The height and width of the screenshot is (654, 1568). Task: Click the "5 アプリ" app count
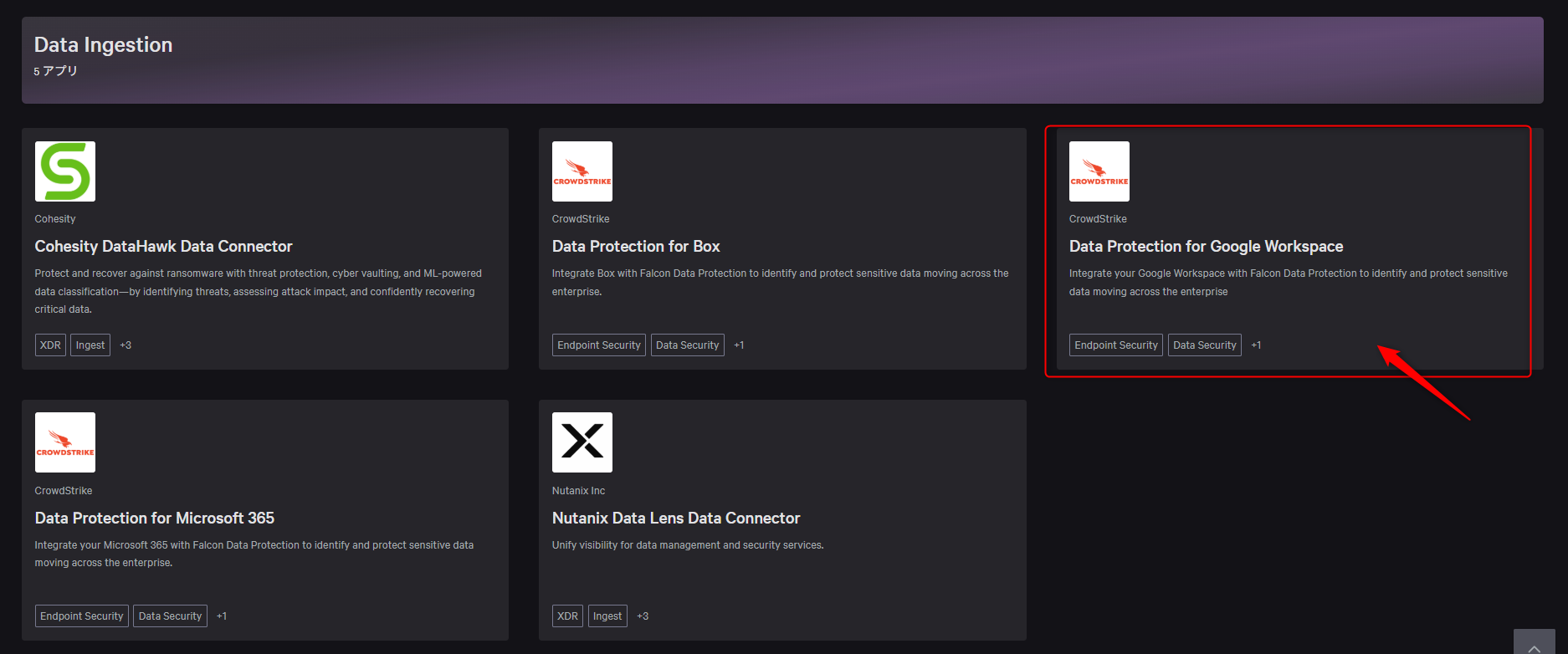click(x=55, y=71)
